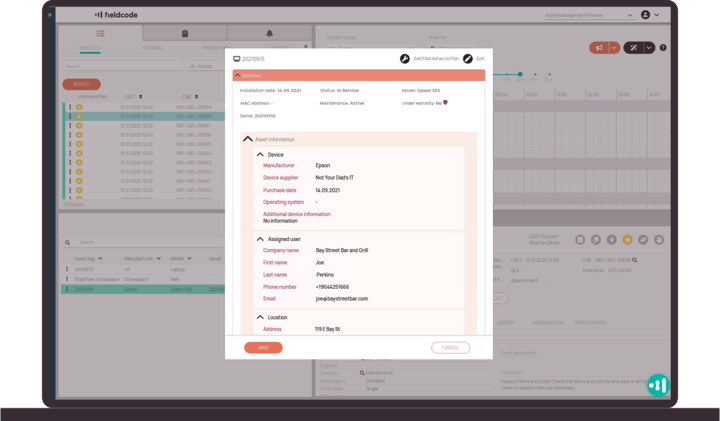Collapse the Device subsection
Image resolution: width=720 pixels, height=421 pixels.
pyautogui.click(x=260, y=155)
